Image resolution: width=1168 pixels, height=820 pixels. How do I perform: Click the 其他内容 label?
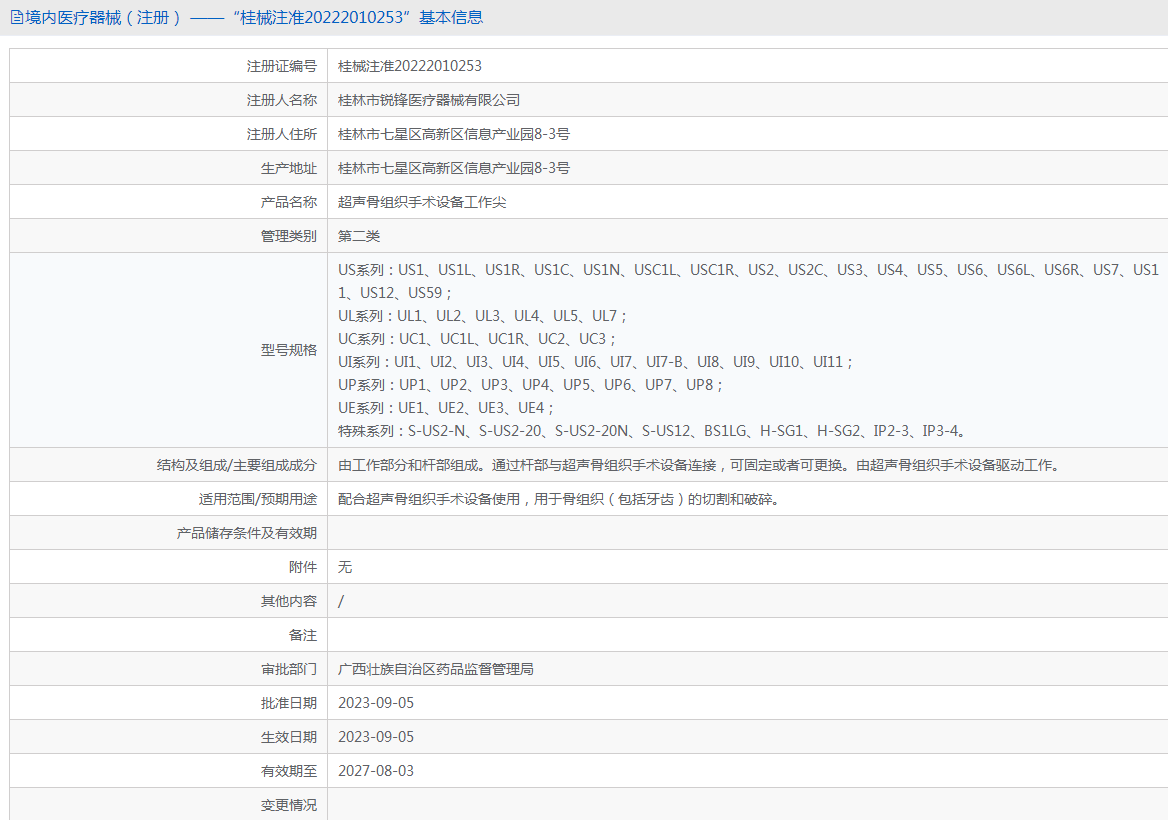click(288, 601)
